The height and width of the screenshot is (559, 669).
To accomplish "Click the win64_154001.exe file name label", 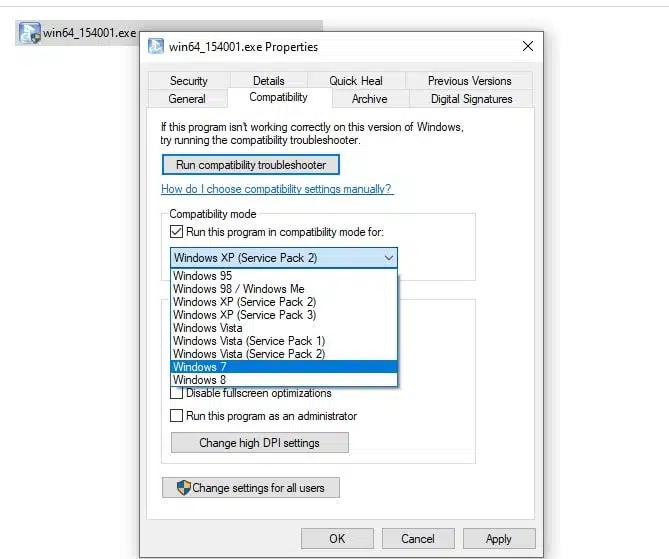I will click(x=90, y=33).
